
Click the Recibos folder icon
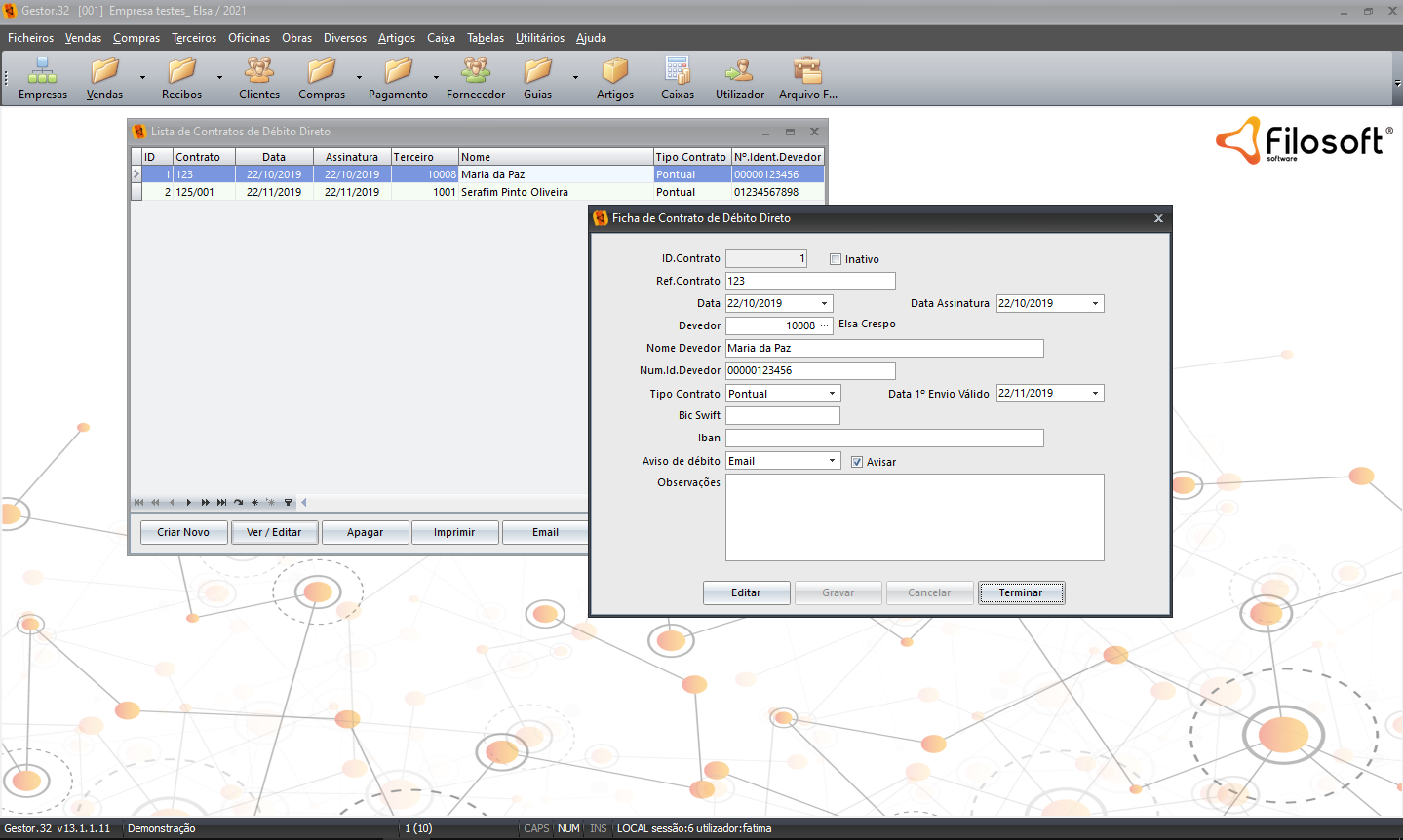(181, 71)
